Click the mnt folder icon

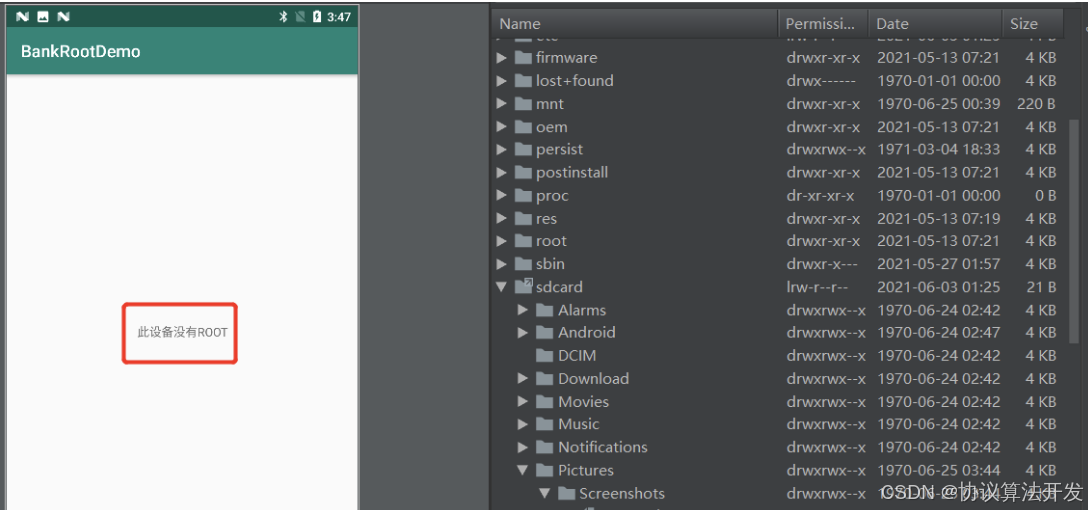523,104
